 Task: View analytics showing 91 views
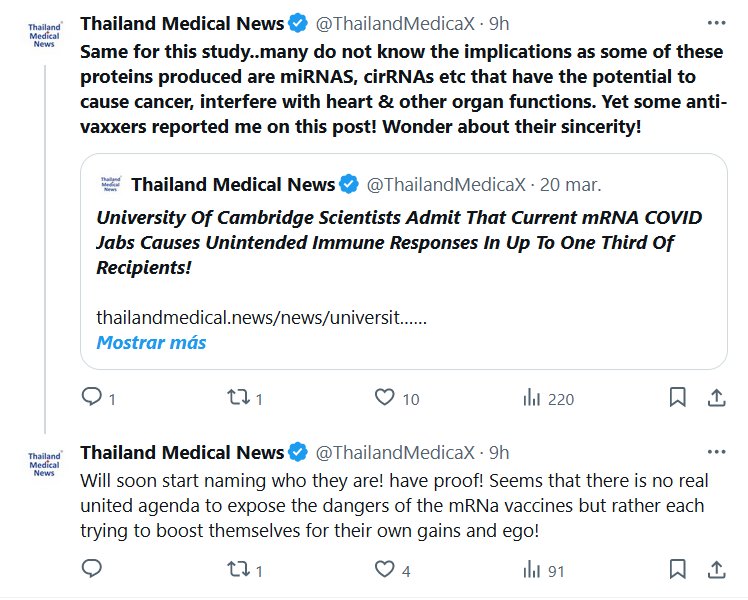[532, 570]
